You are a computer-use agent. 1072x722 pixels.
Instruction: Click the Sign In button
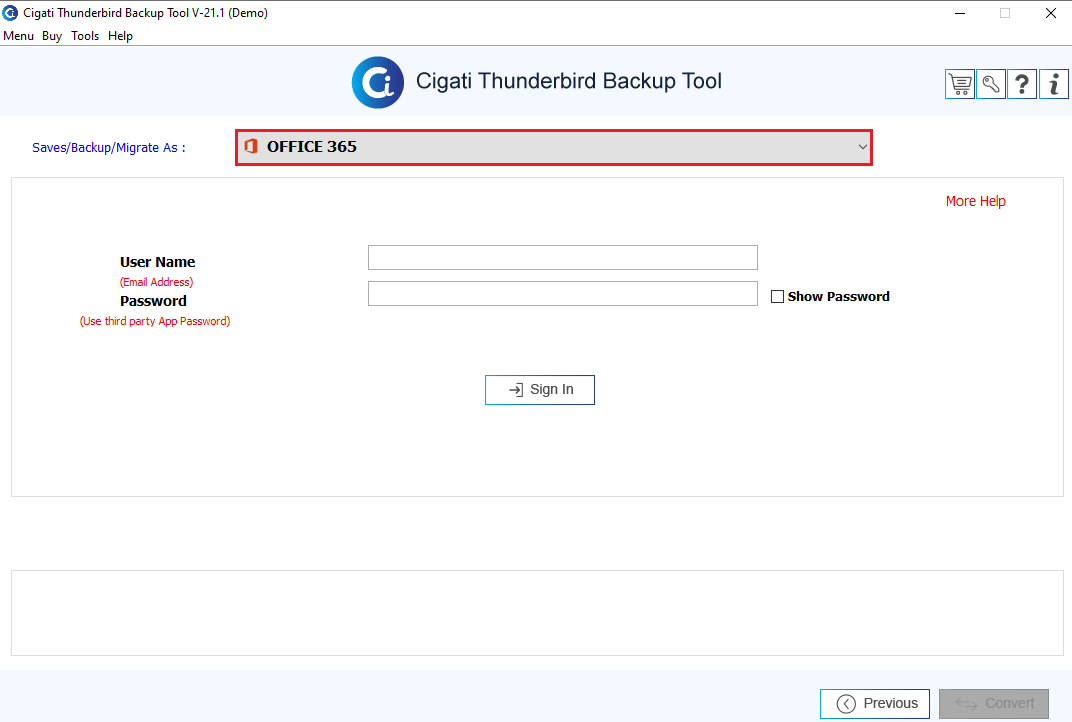click(x=540, y=390)
